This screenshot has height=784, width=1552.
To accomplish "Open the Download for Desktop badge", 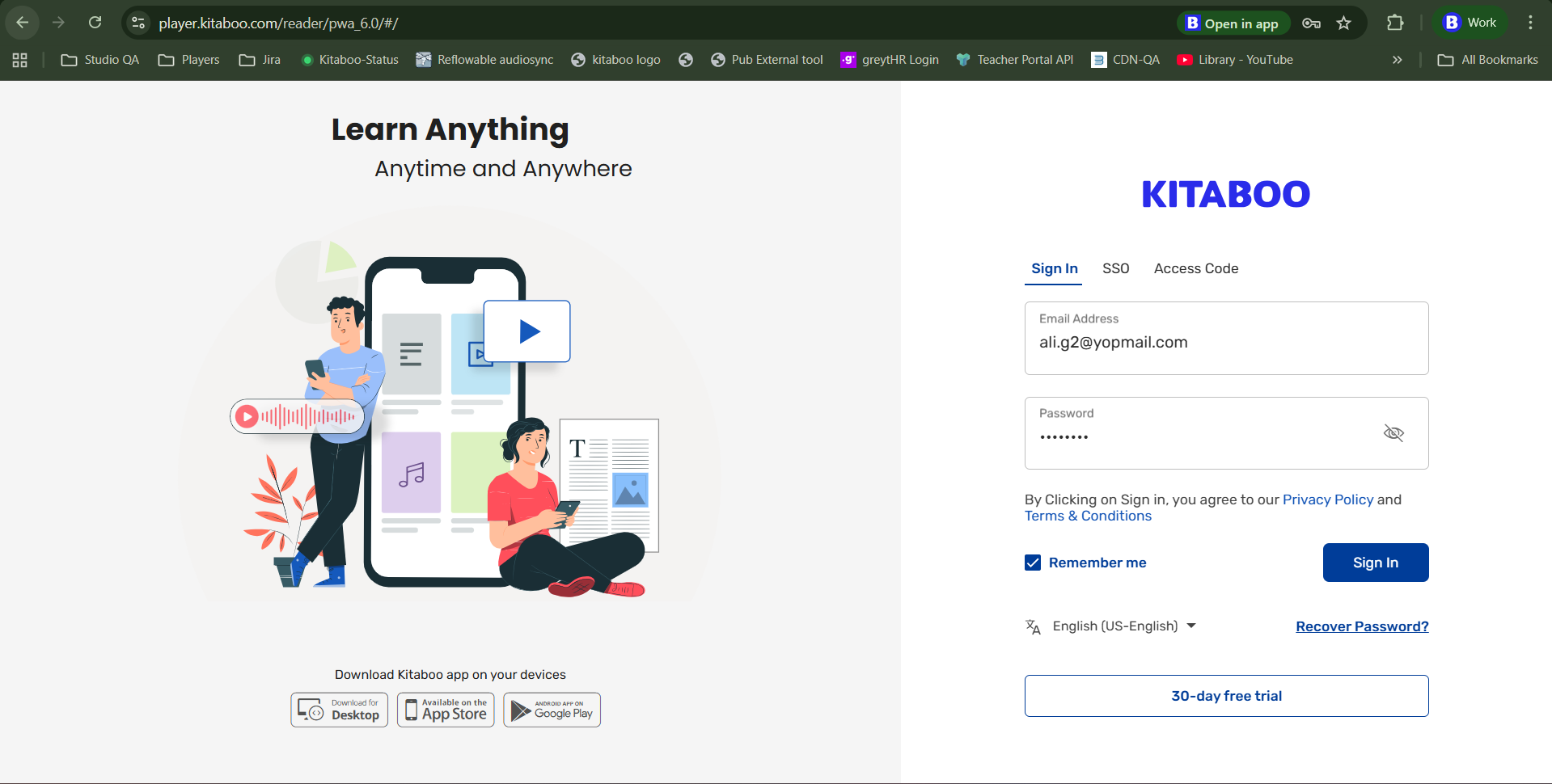I will 339,709.
